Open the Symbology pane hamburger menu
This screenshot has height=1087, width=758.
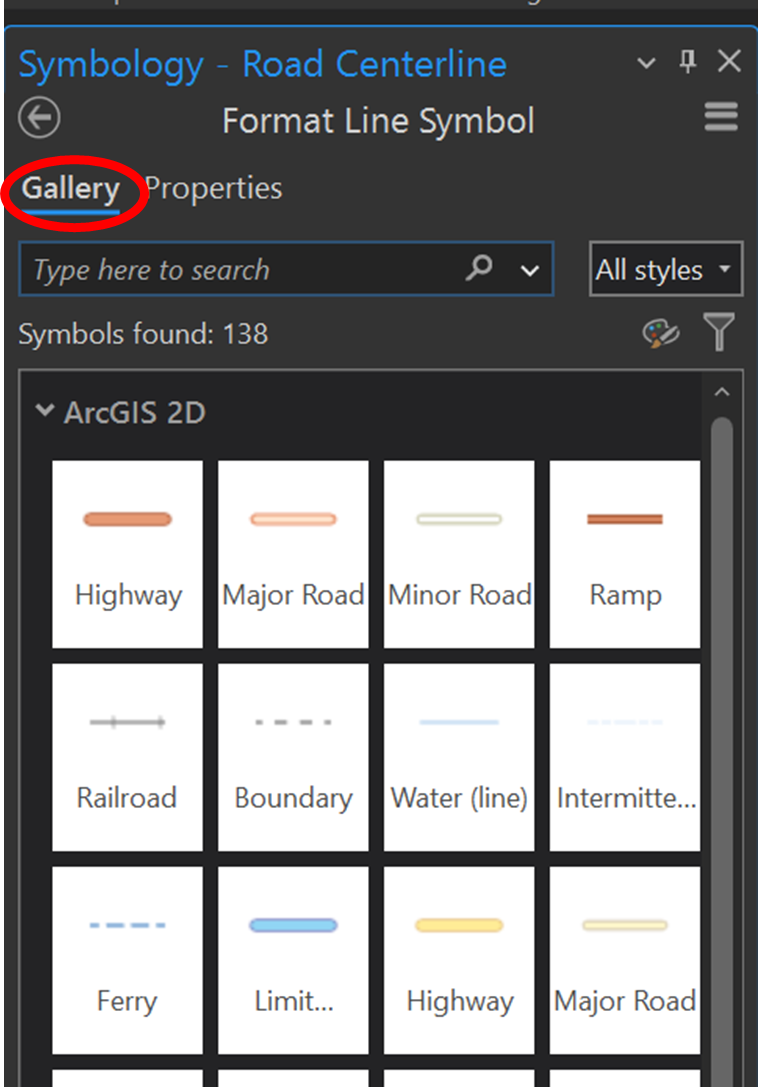[720, 117]
